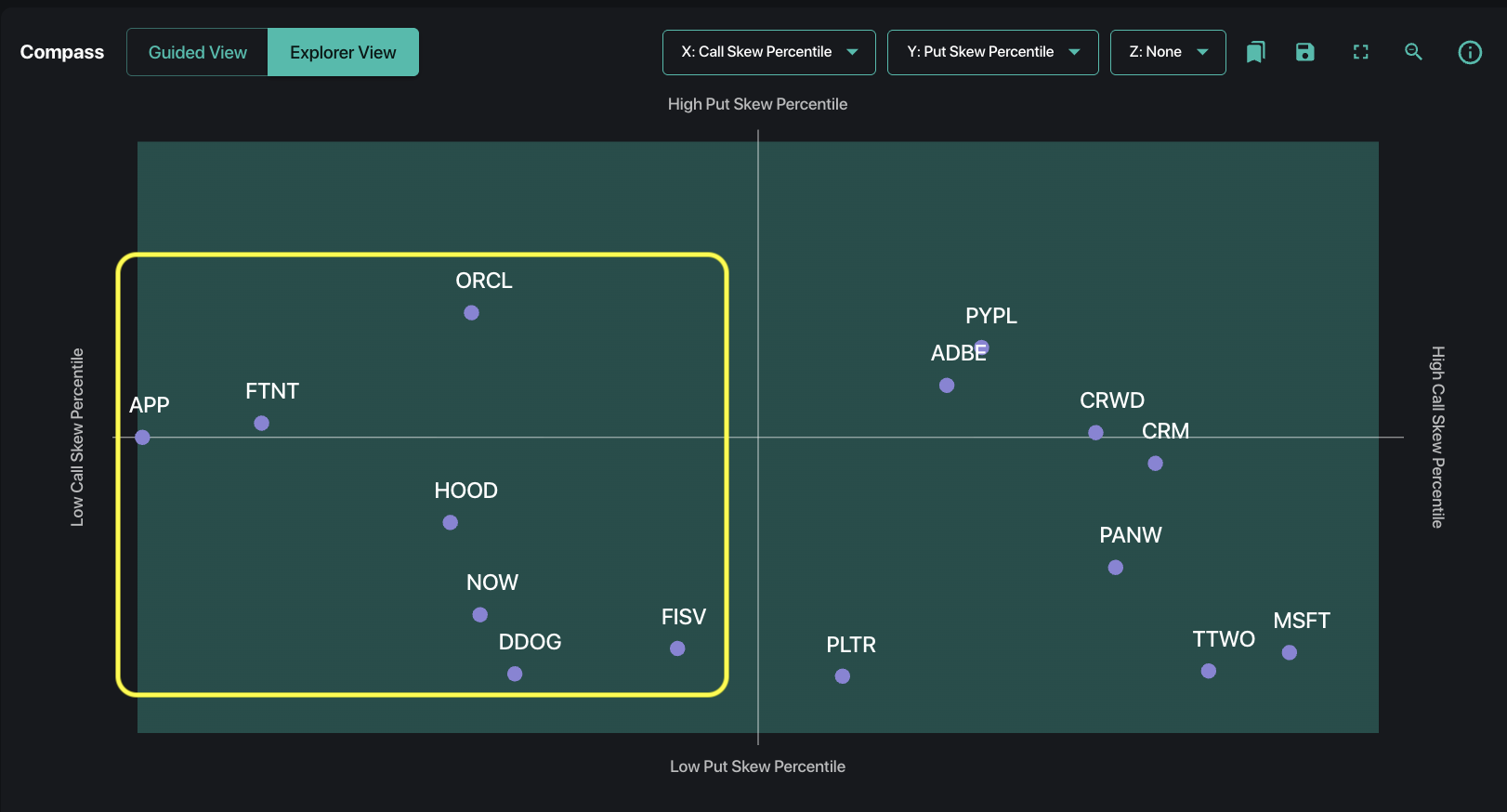Open the bookmarks icon in toolbar
The width and height of the screenshot is (1507, 812).
[1255, 52]
